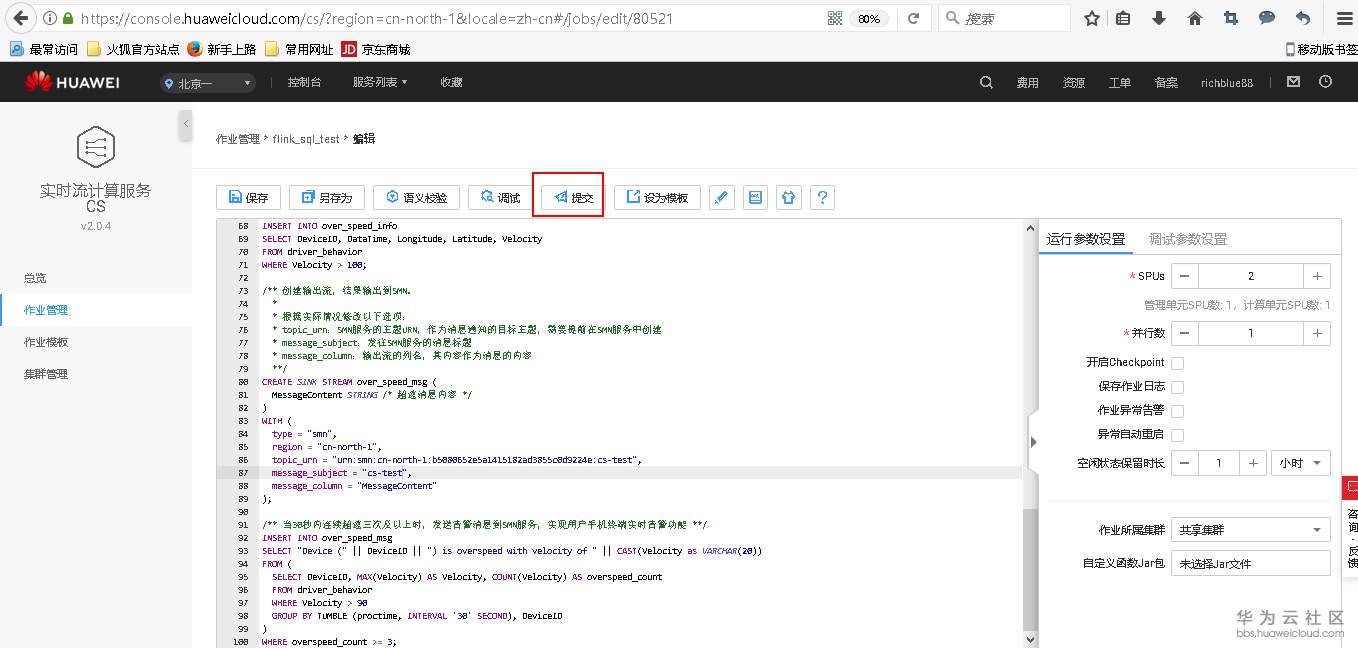
Task: Switch to the 调试参数设置 tab
Action: point(1188,239)
